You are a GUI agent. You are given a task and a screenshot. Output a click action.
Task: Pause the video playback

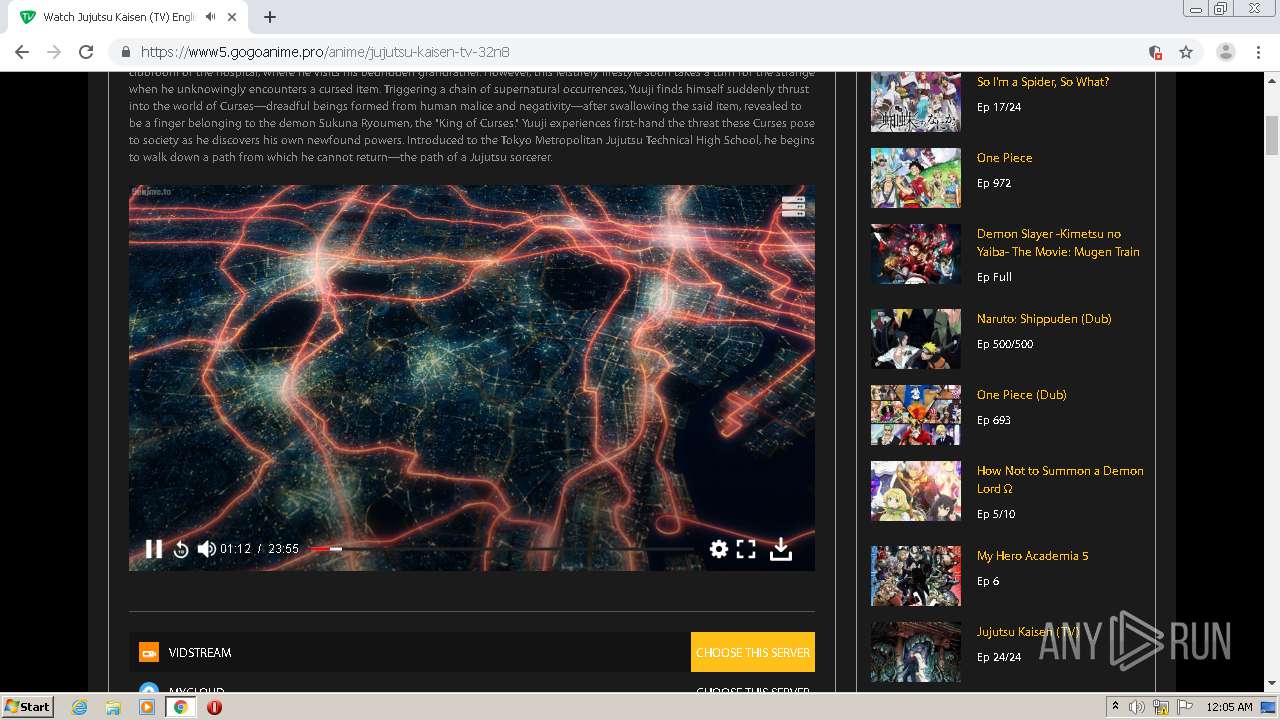[x=154, y=549]
